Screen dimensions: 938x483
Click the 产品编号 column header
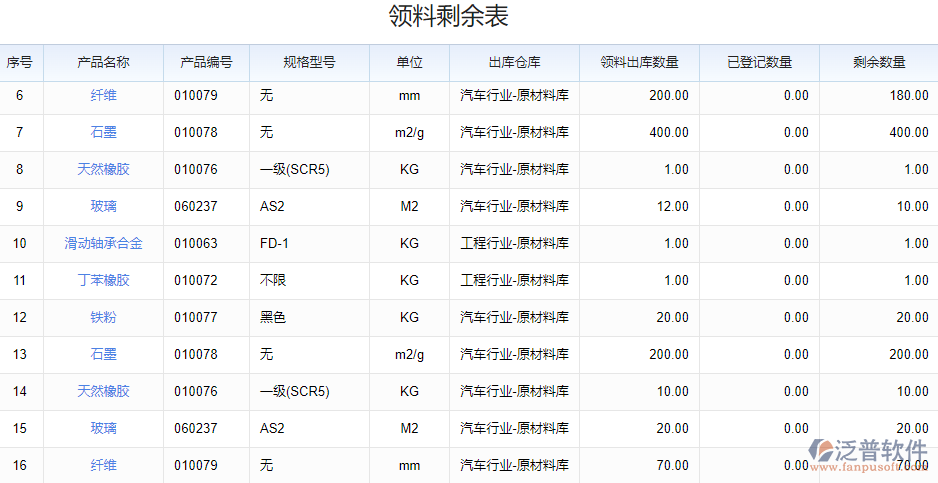(x=206, y=62)
